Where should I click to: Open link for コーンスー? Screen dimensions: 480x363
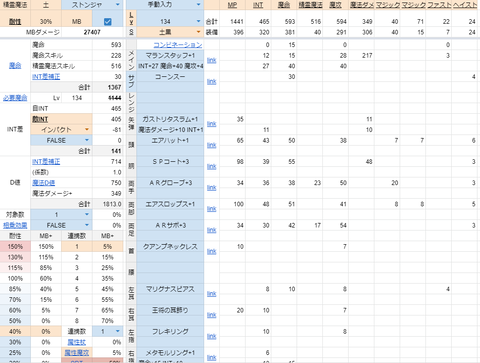pos(212,82)
